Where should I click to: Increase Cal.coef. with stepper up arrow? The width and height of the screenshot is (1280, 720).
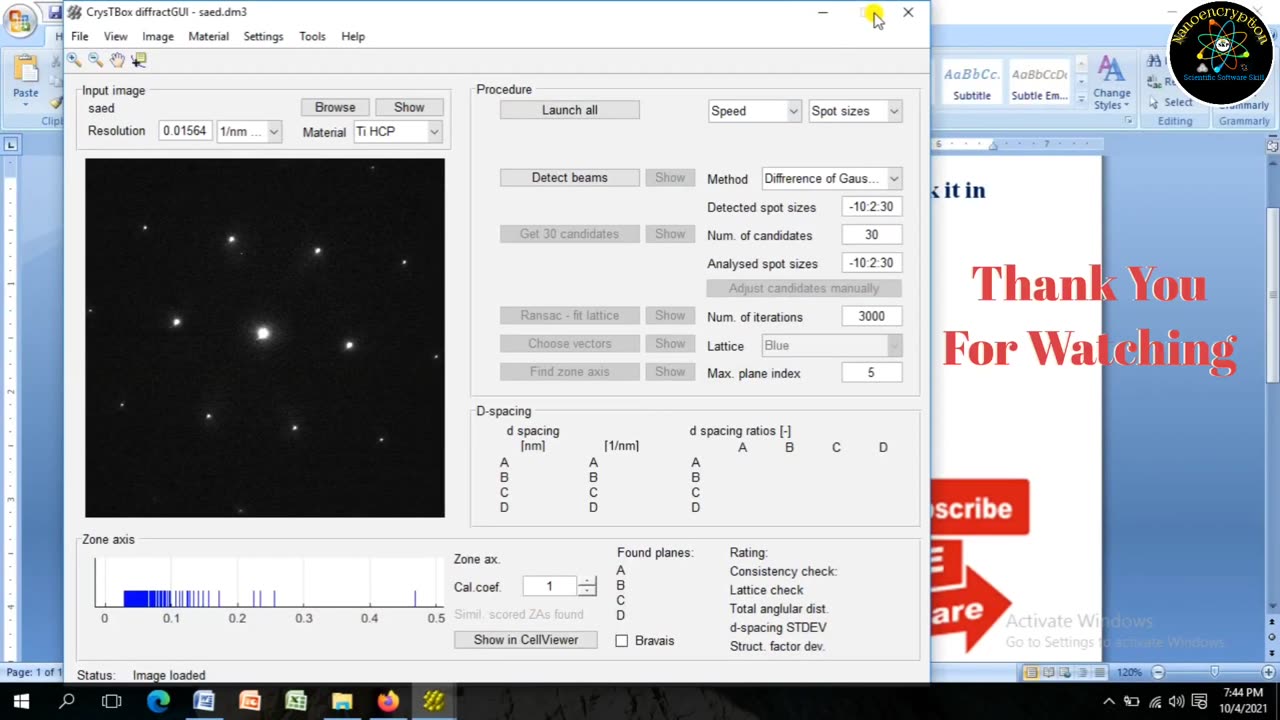587,582
